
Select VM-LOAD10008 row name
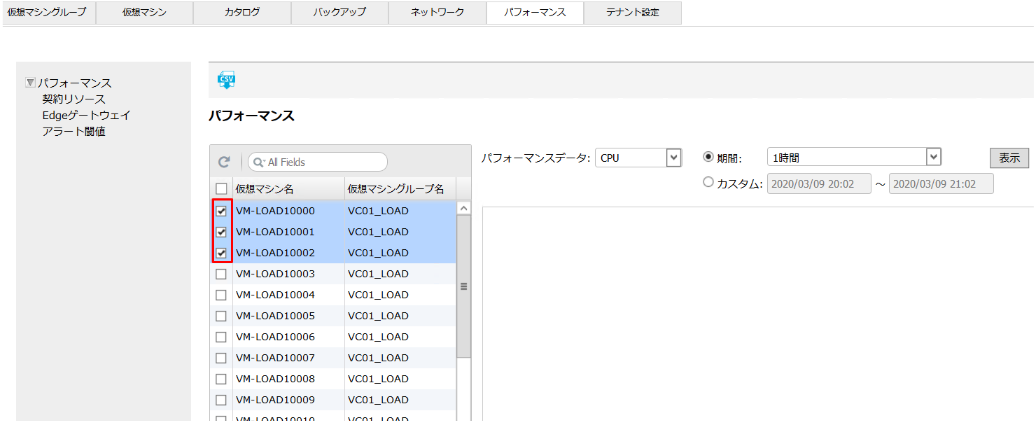(x=275, y=379)
